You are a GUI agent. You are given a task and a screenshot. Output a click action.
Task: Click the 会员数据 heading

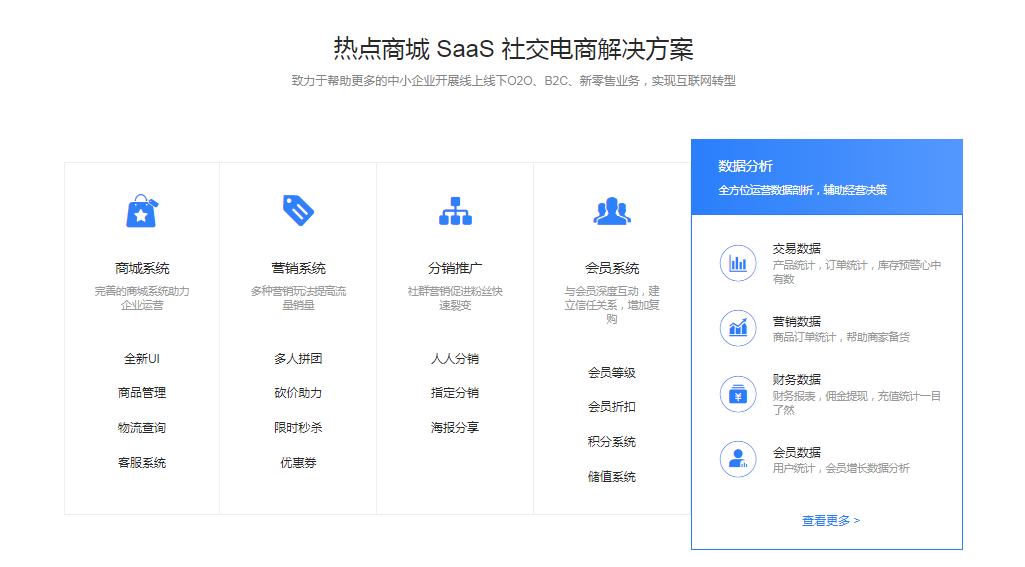tap(796, 452)
